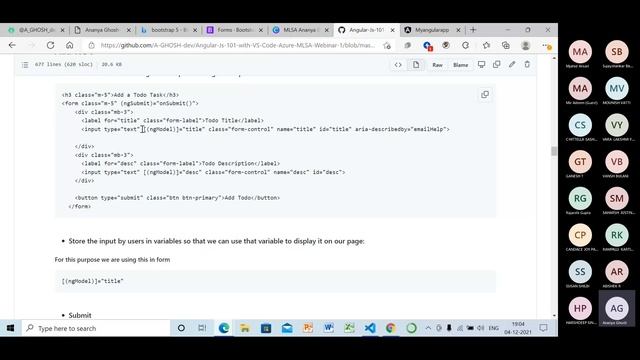Edit this file with pencil icon
Viewport: 640px width, 360px height.
(x=512, y=64)
